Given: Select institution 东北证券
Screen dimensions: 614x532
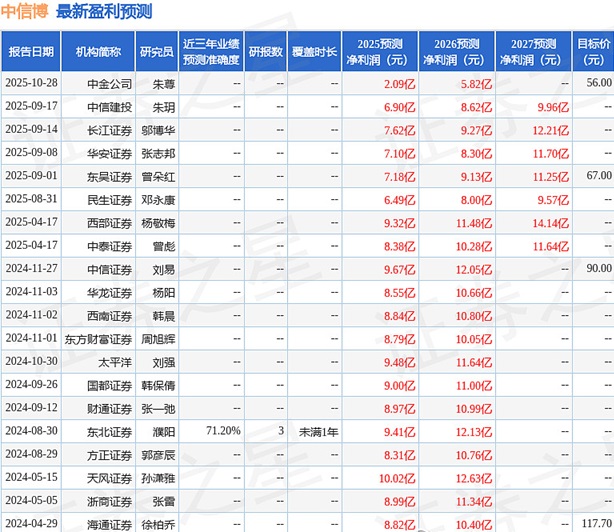Looking at the screenshot, I should [x=109, y=432].
